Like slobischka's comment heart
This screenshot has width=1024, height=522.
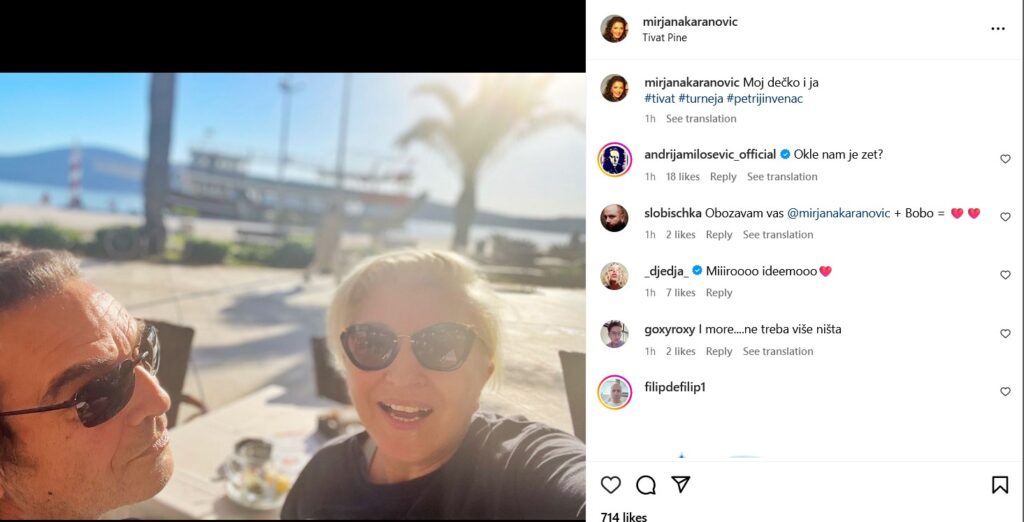point(1005,217)
